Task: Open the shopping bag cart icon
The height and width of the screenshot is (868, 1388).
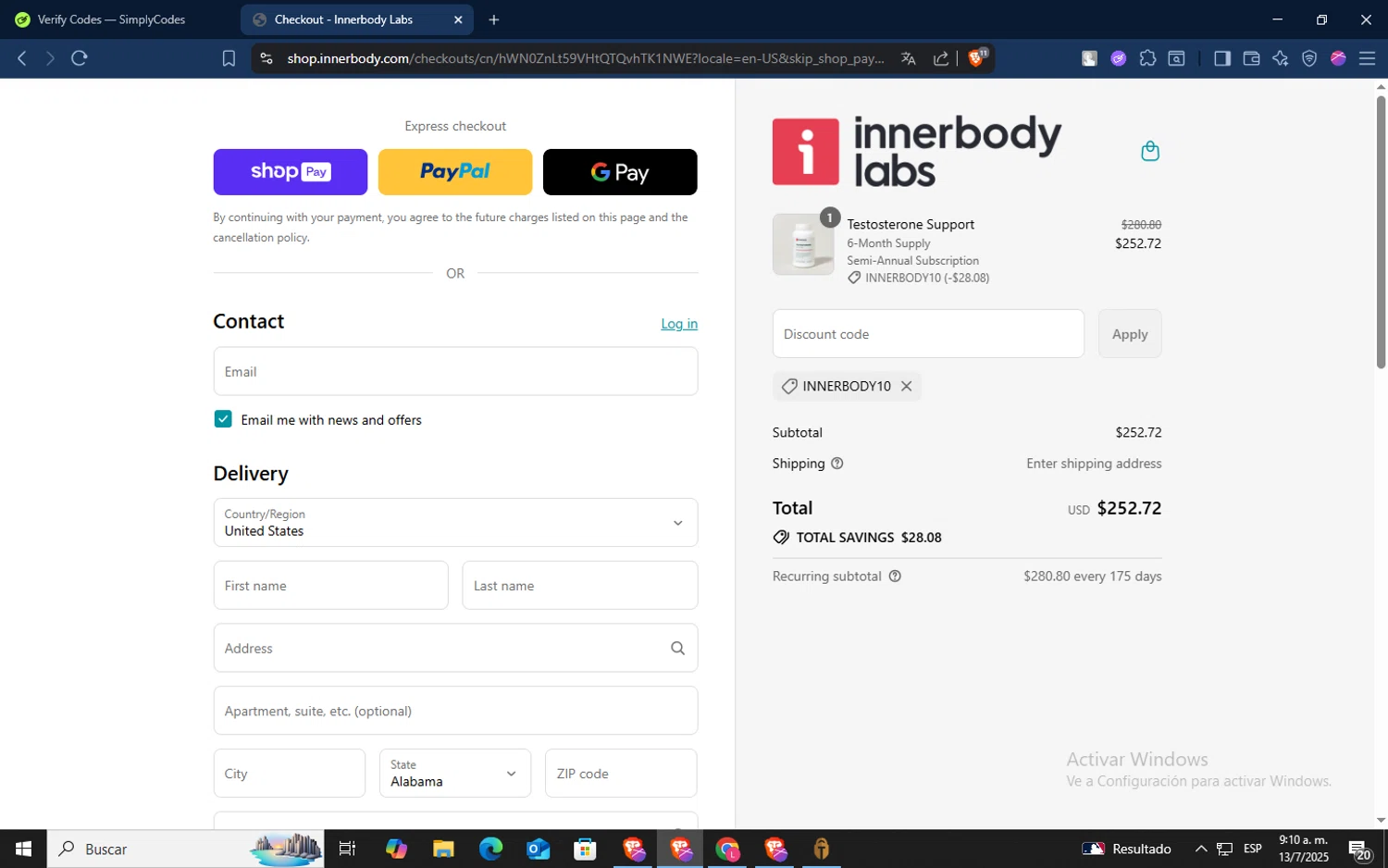Action: (1150, 151)
